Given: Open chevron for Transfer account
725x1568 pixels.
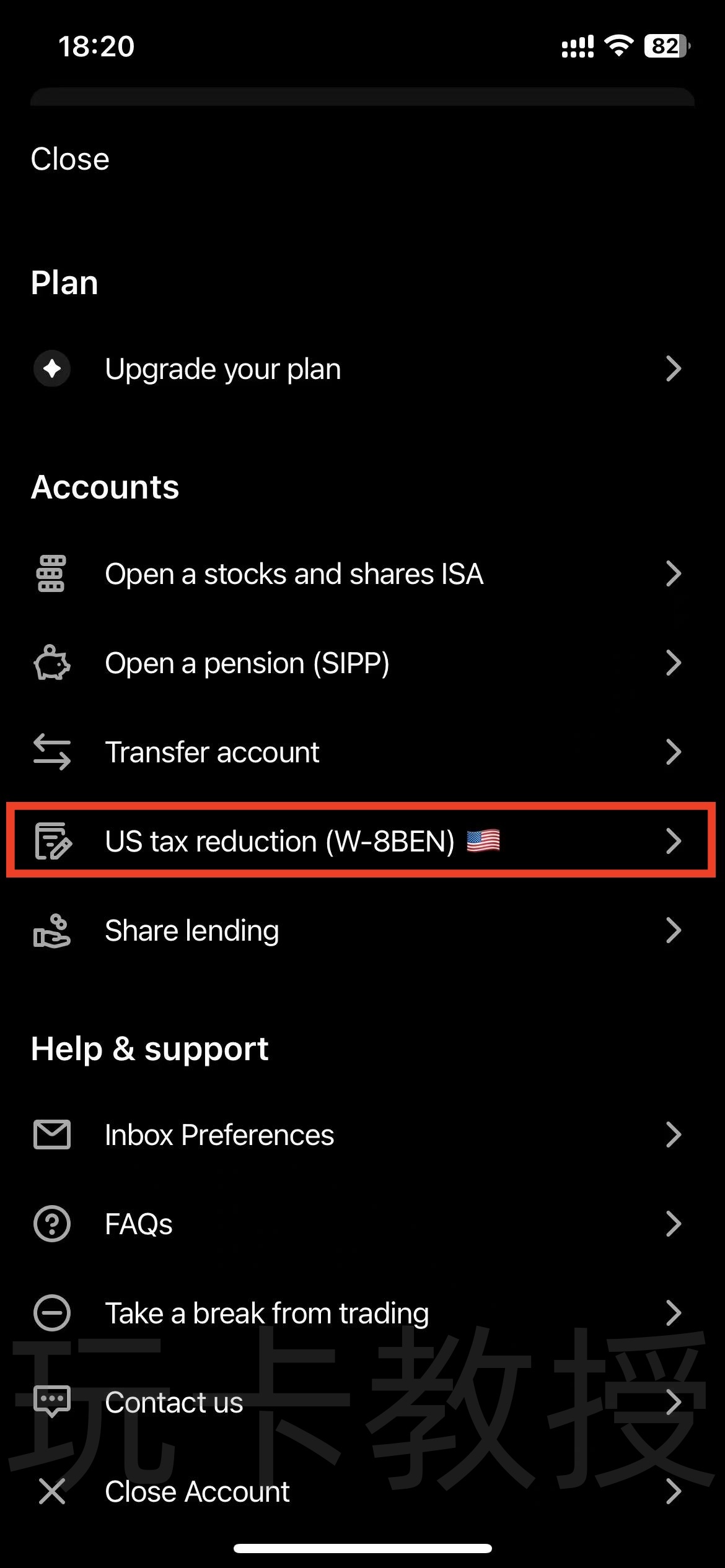Looking at the screenshot, I should (674, 752).
